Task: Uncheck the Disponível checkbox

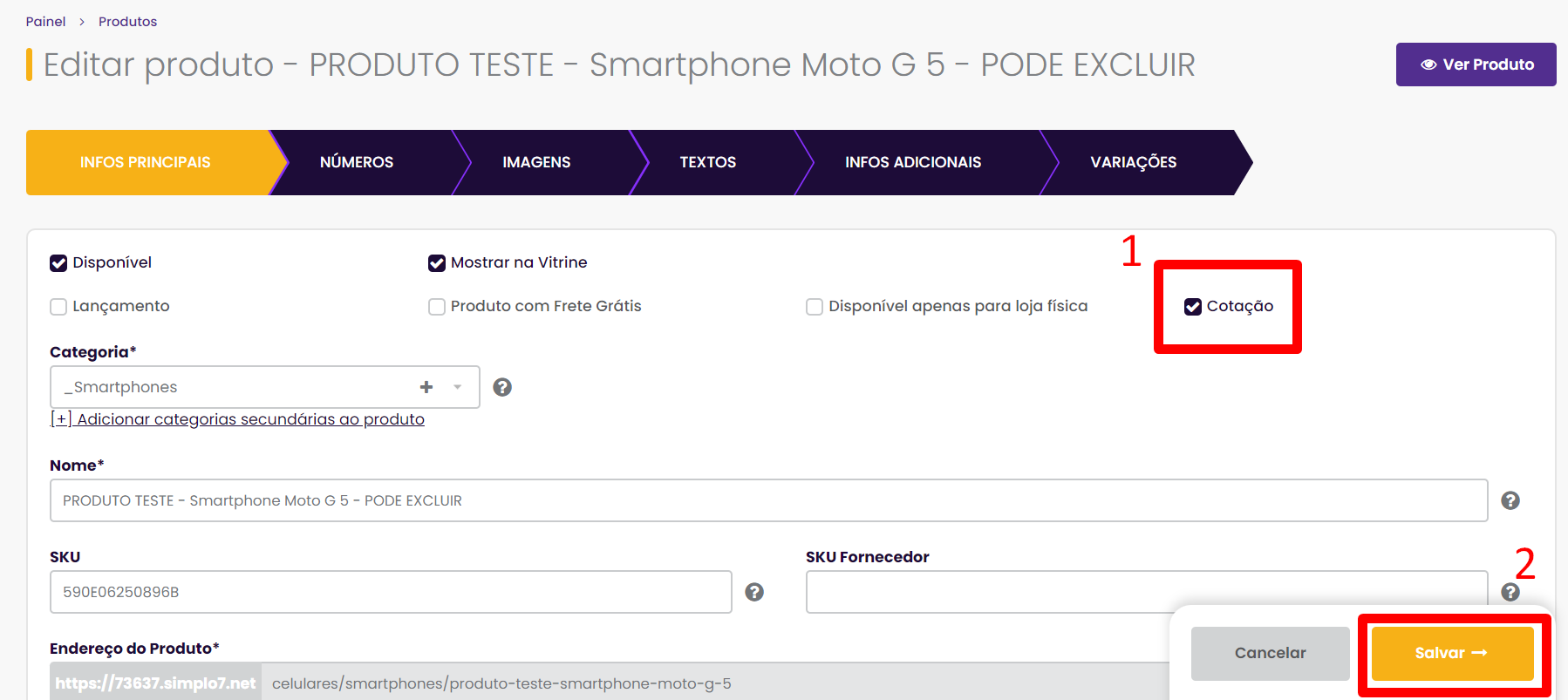Action: pos(58,263)
